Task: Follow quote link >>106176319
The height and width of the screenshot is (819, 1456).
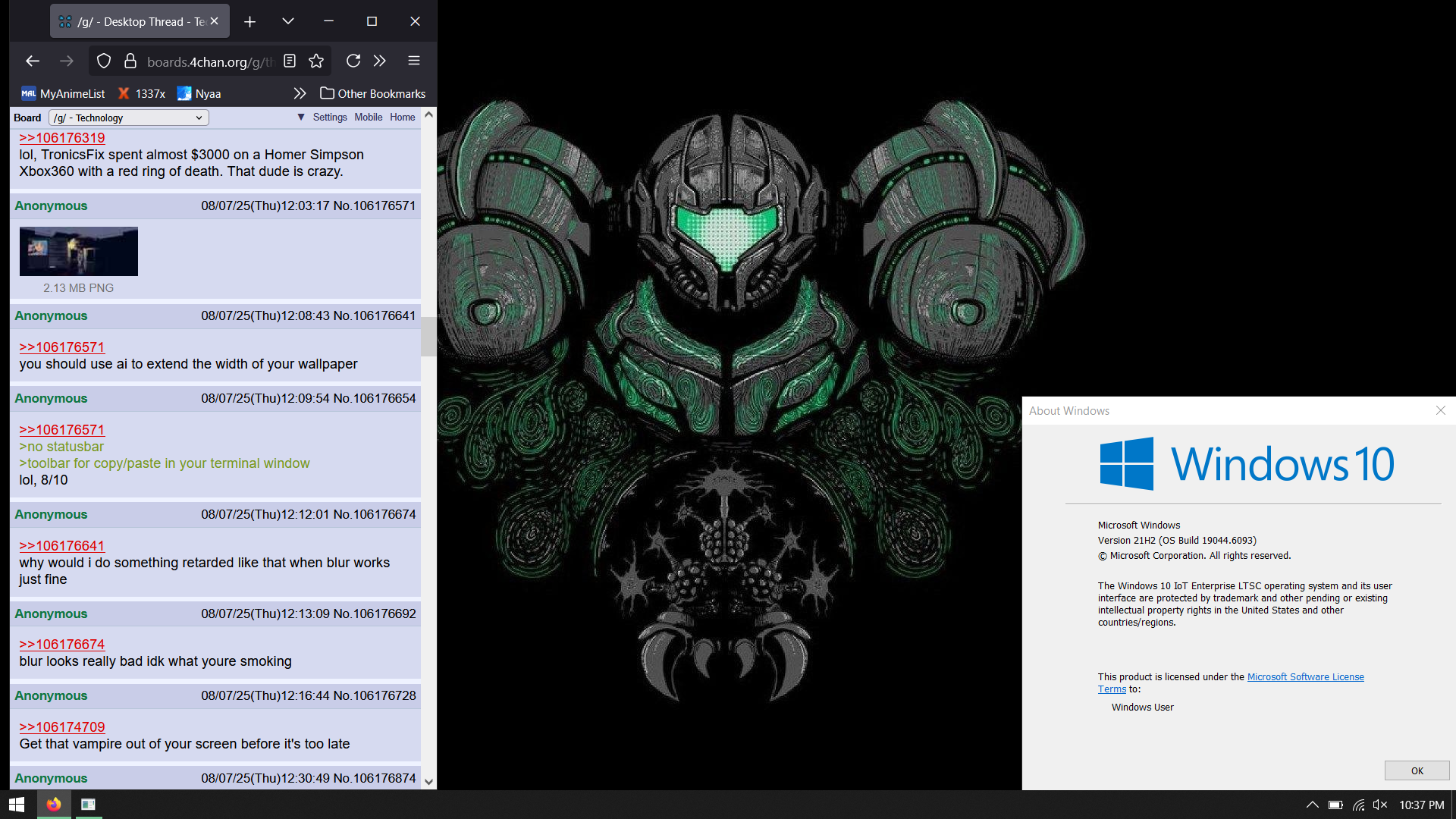Action: pos(62,138)
